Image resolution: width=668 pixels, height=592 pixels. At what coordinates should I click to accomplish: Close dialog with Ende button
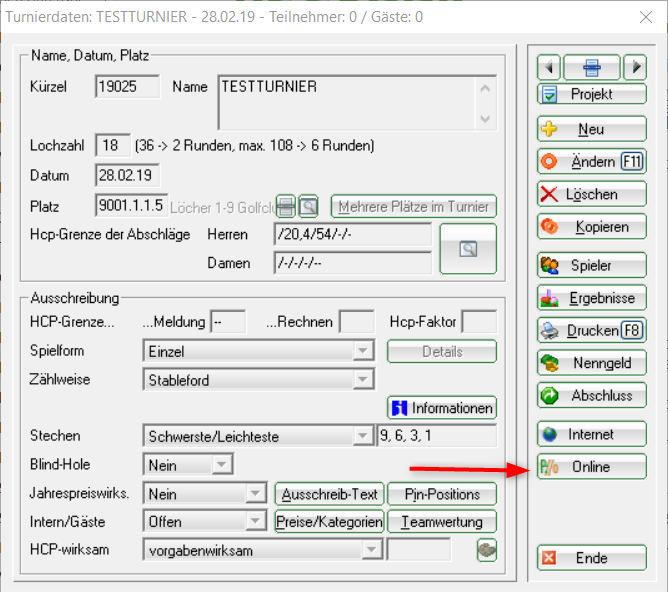tap(592, 558)
